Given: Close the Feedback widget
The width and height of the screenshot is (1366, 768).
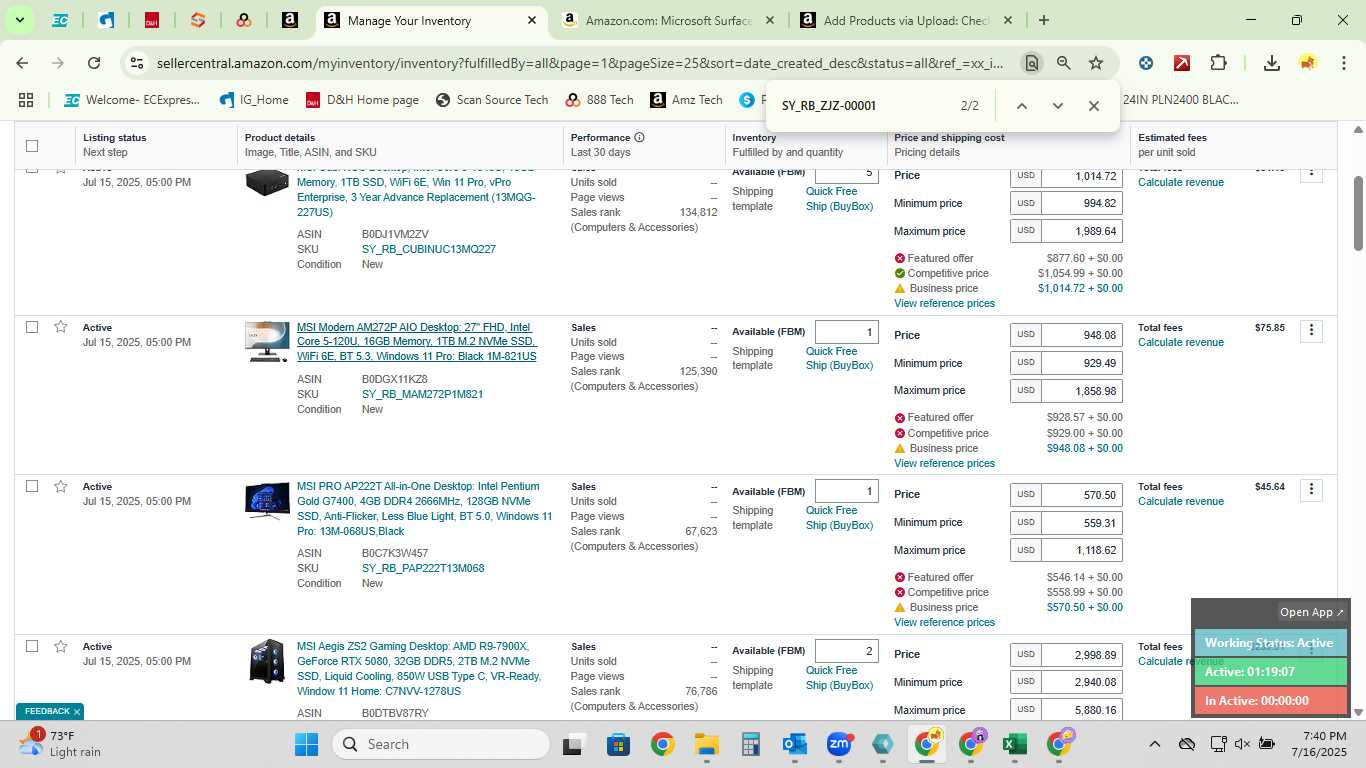Looking at the screenshot, I should pyautogui.click(x=77, y=712).
